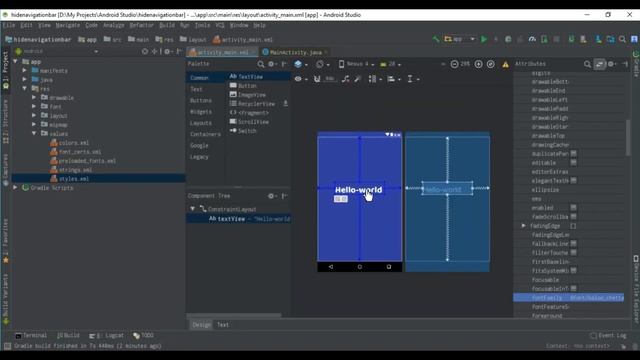Viewport: 640px width, 360px height.
Task: Open the File menu
Action: [9, 25]
